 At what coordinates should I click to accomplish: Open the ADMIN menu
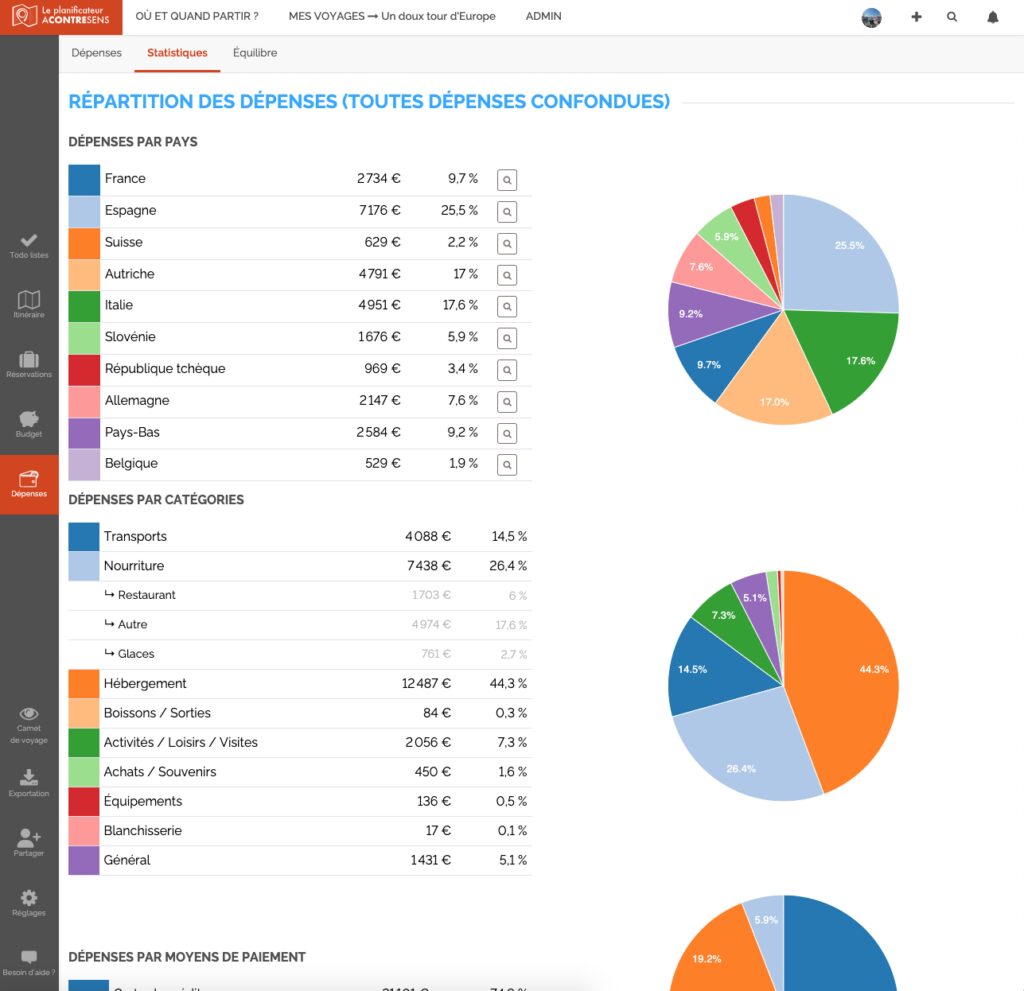point(543,17)
